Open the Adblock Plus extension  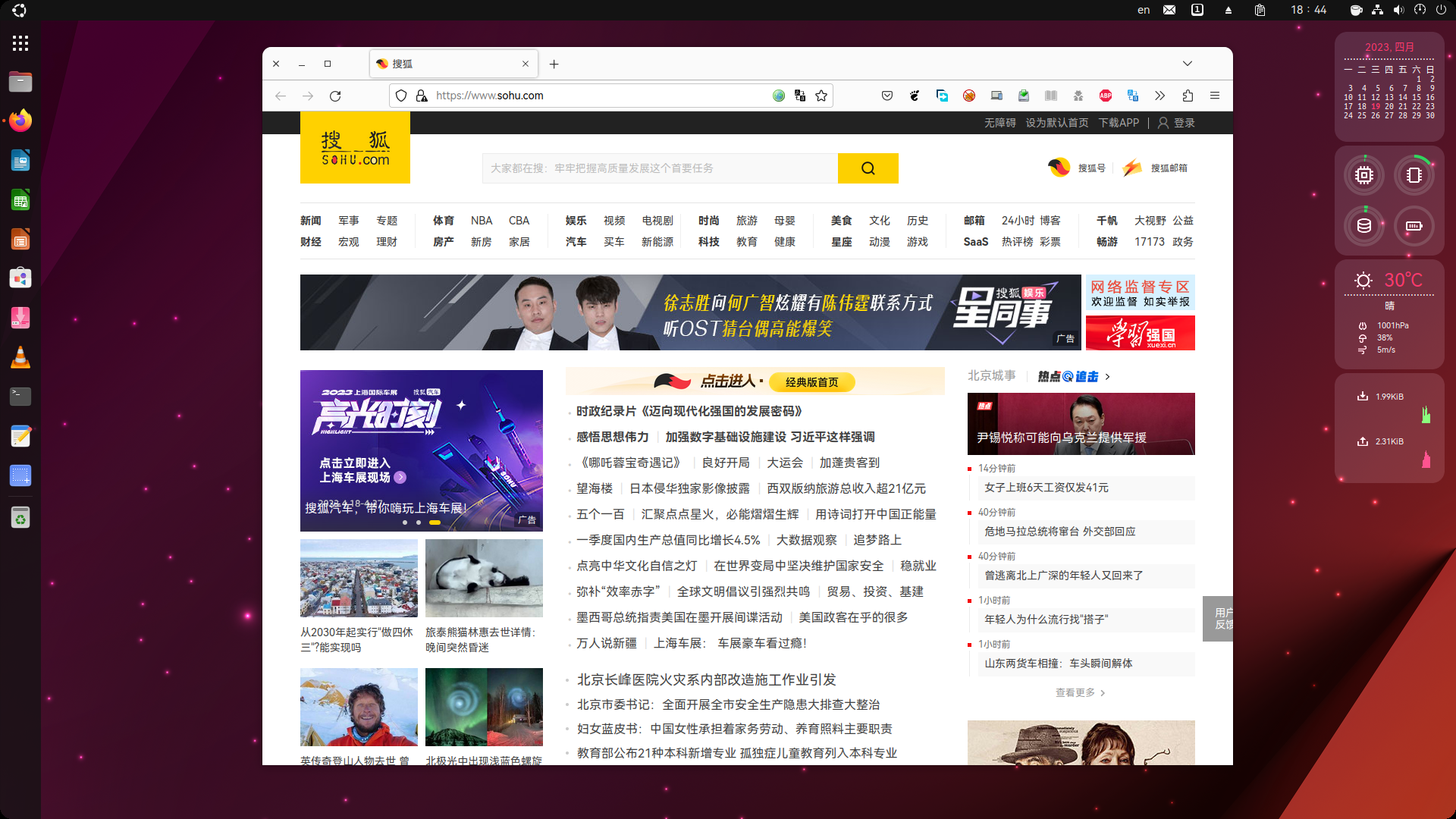1106,96
